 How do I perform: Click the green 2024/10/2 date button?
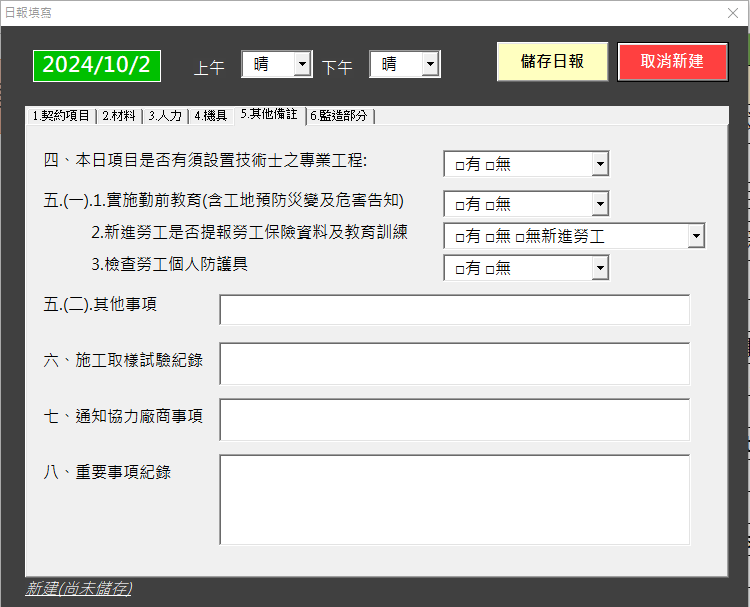[97, 66]
